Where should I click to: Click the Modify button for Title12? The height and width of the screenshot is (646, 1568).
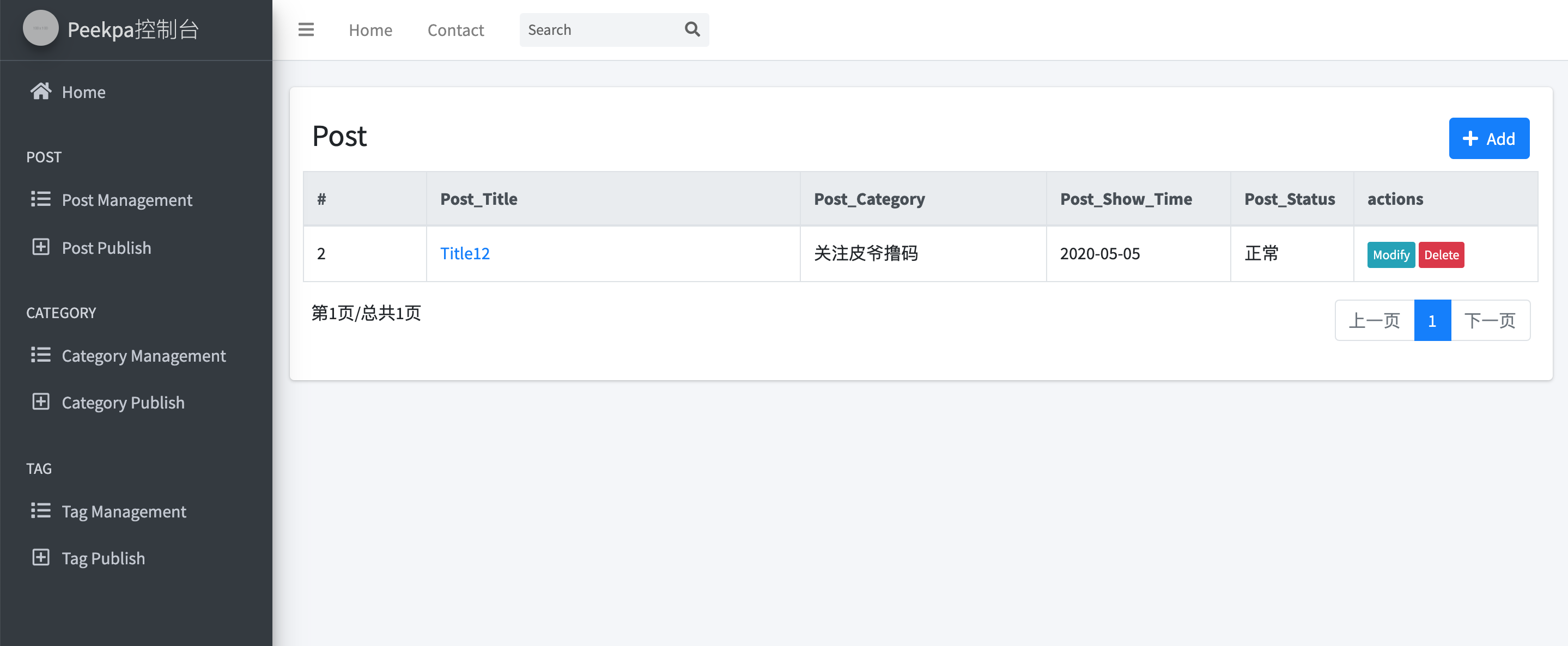pos(1390,254)
